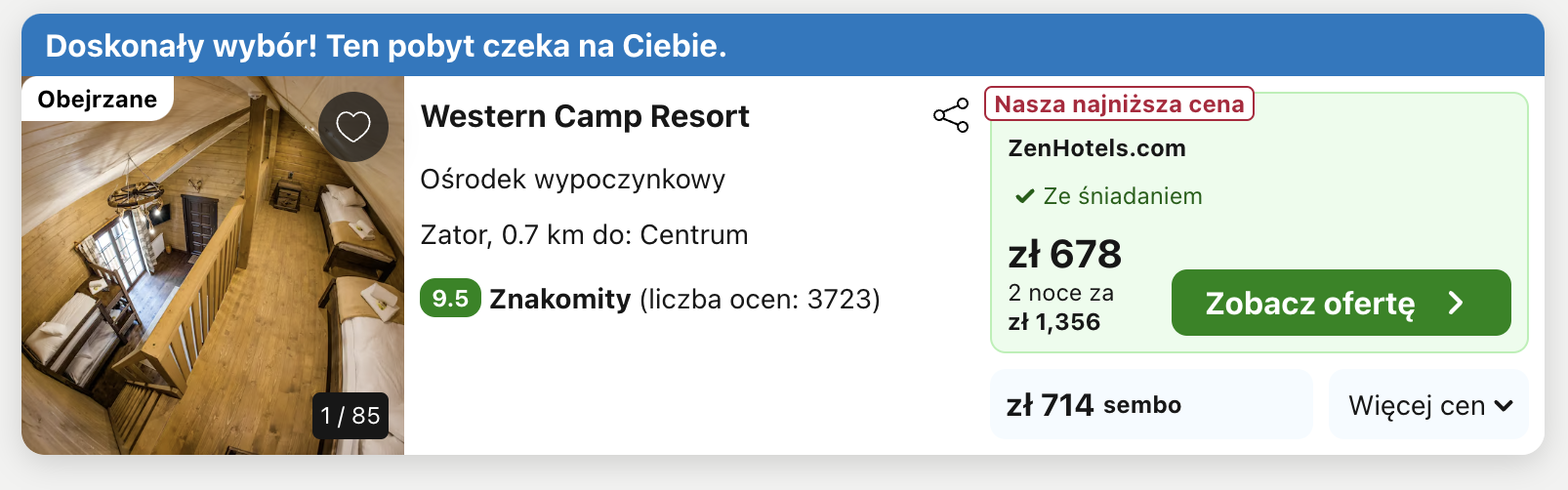Click the Doskonały wybór blue banner
This screenshot has width=1568, height=490.
(x=783, y=45)
